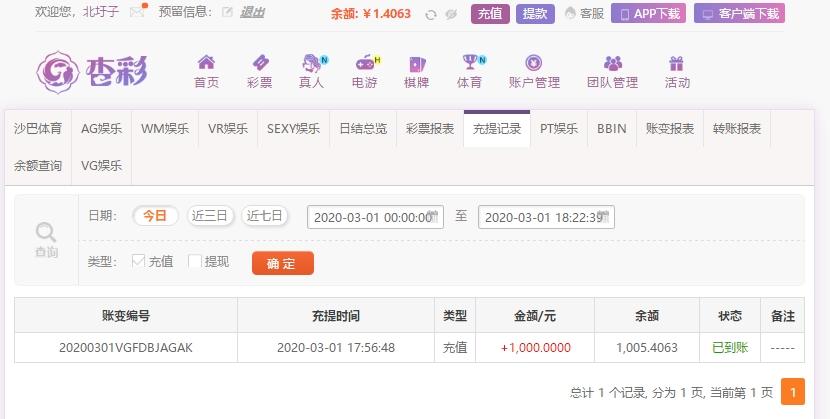Image resolution: width=830 pixels, height=419 pixels.
Task: Open calendar icon in end date field
Action: coord(604,216)
